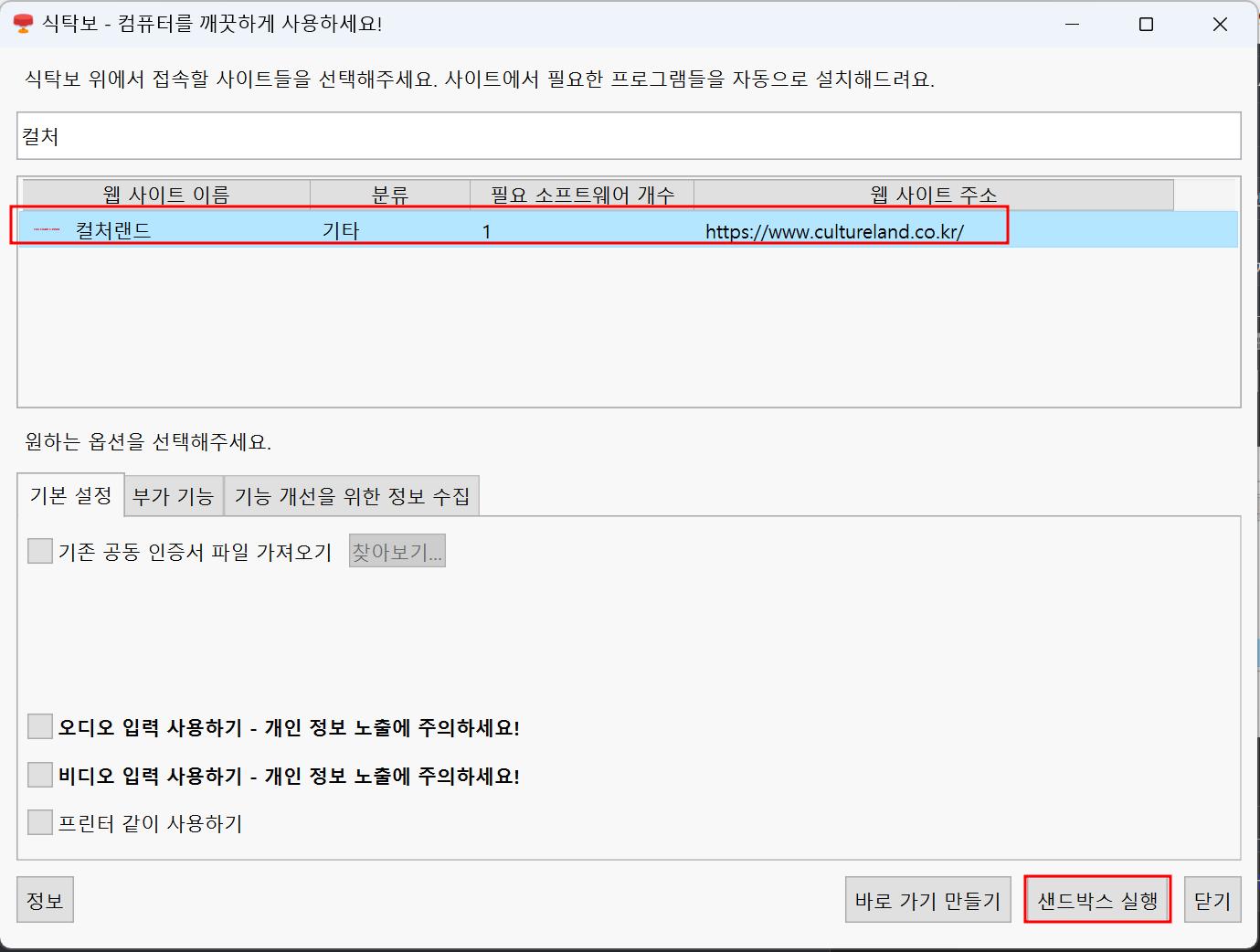The width and height of the screenshot is (1260, 952).
Task: Open the 기능 개선을 위한 정보 수집 tab
Action: click(352, 496)
